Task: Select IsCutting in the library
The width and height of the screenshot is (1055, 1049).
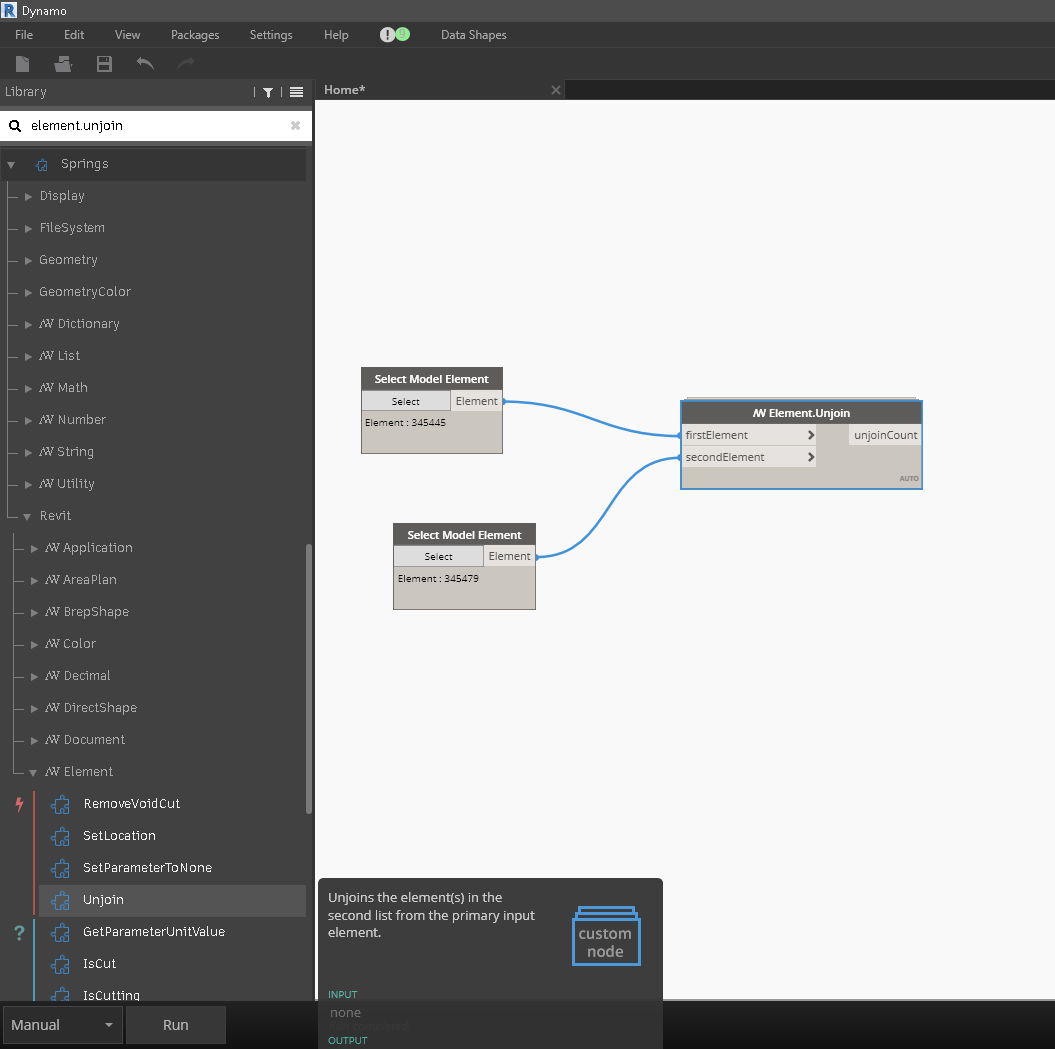Action: pyautogui.click(x=111, y=995)
